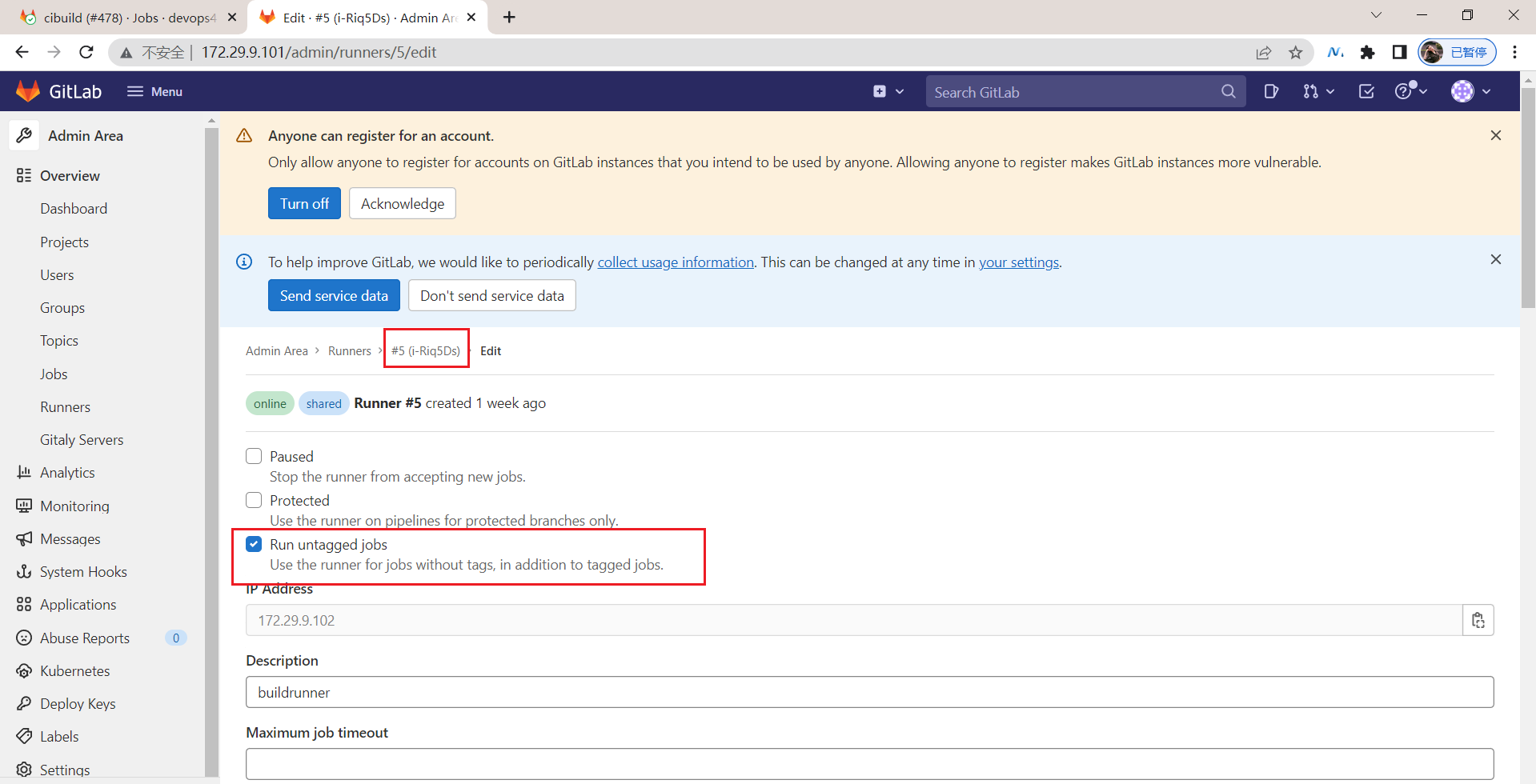
Task: Open the Help dropdown
Action: (1410, 91)
